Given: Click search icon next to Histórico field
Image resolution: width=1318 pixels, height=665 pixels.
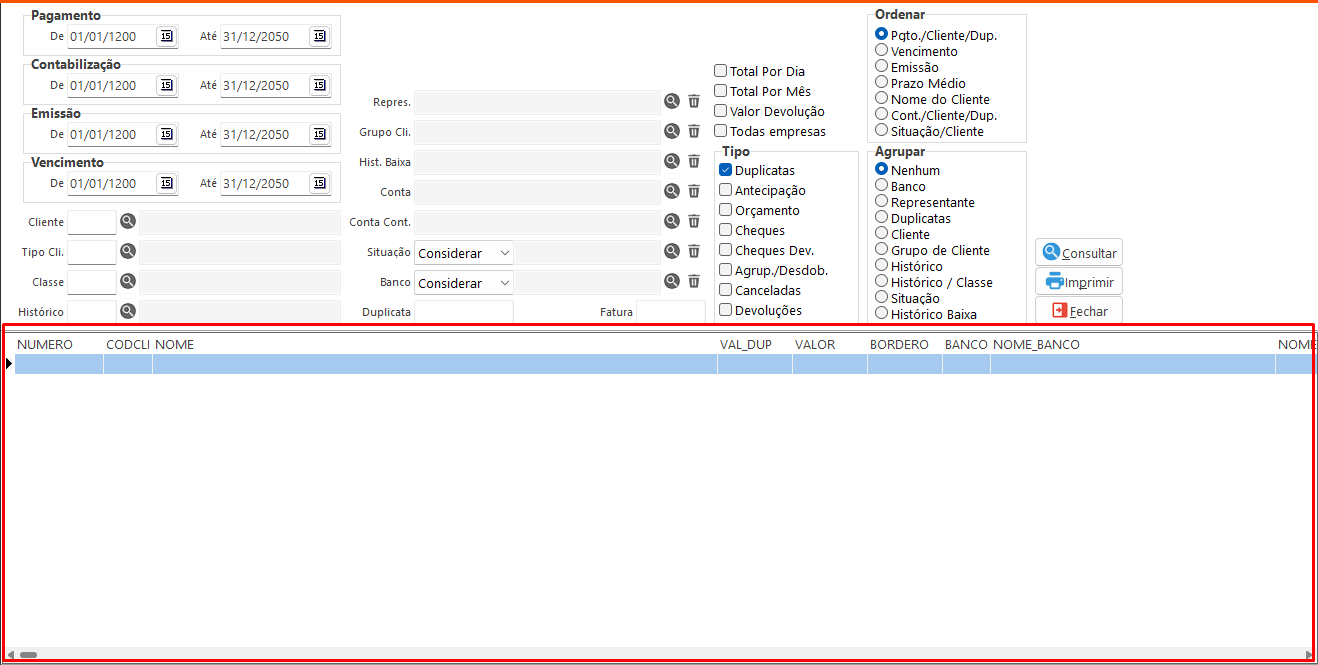Looking at the screenshot, I should (x=128, y=311).
